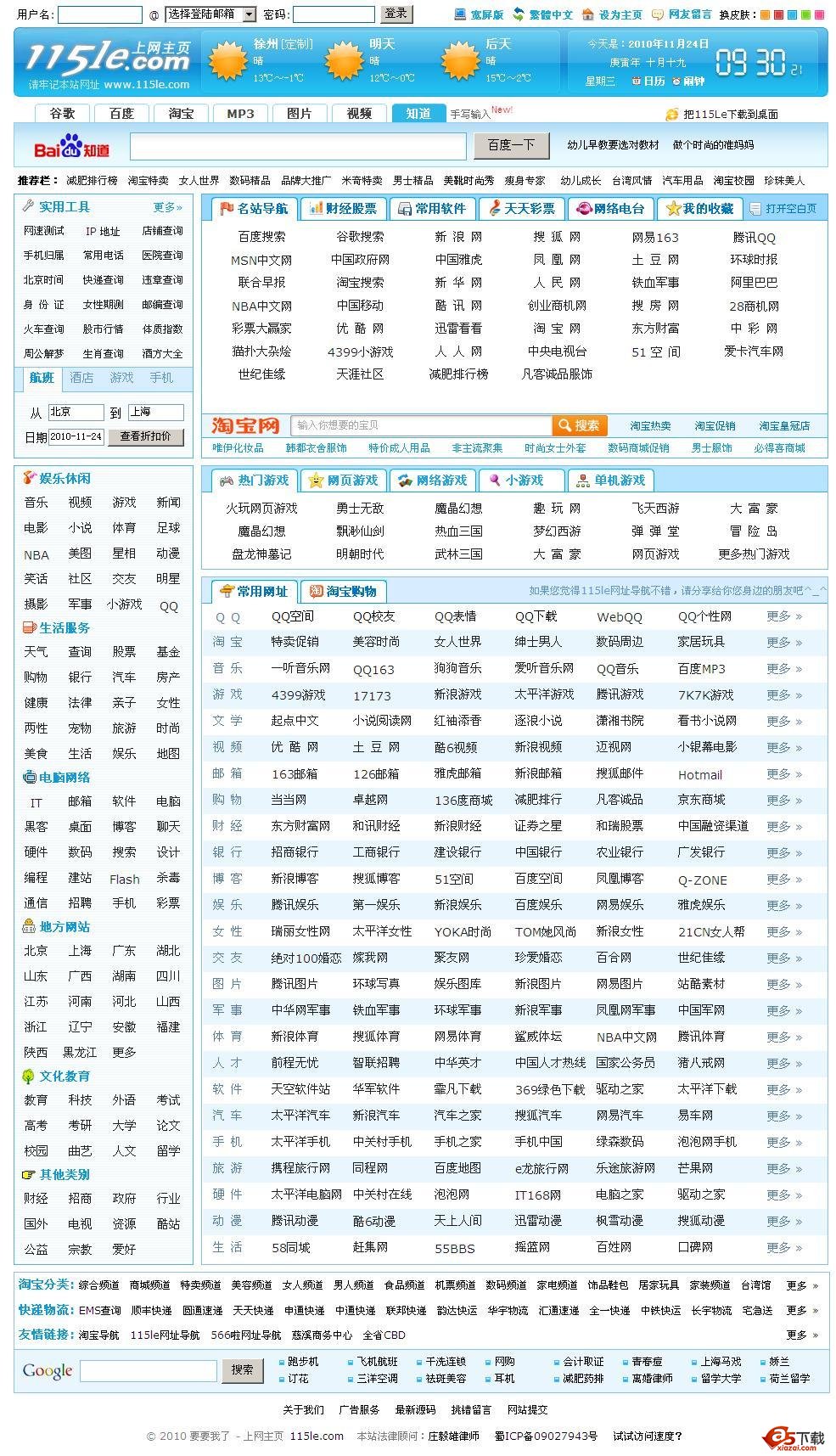Viewport: 836px width, 1456px height.
Task: Open the 手写输入 link
Action: [x=470, y=114]
